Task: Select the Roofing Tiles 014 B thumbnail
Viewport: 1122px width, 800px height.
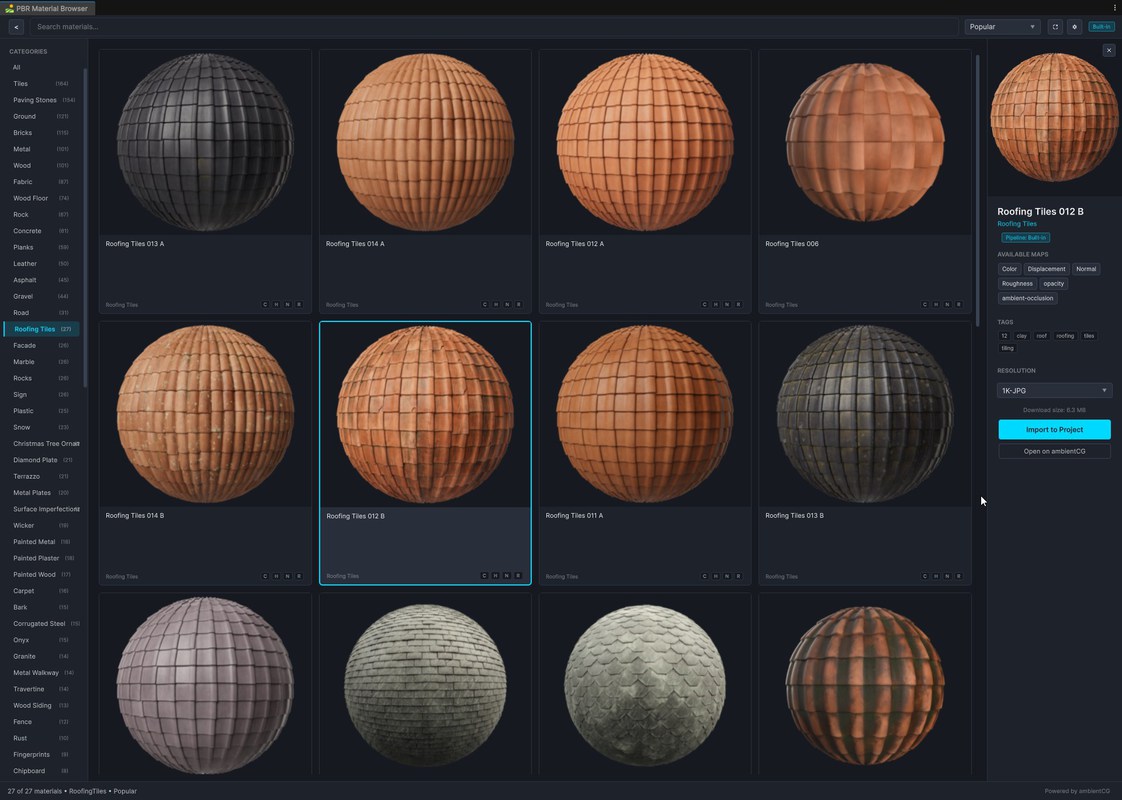Action: pyautogui.click(x=205, y=414)
